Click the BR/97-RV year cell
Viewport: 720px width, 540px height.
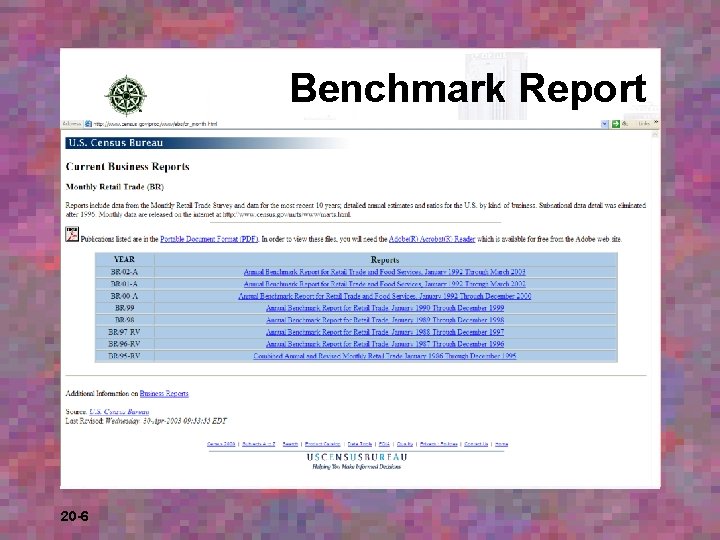coord(124,332)
